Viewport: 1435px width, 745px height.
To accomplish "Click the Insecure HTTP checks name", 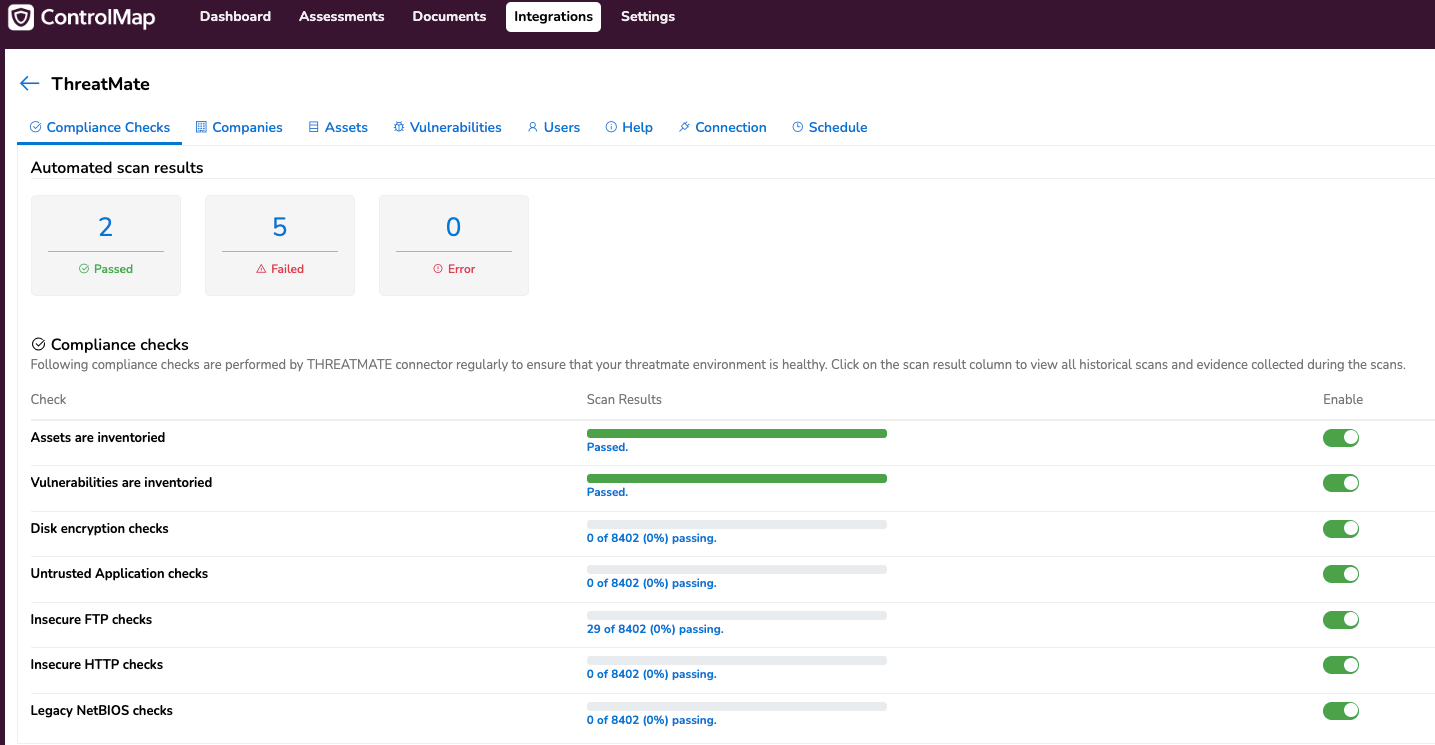I will 97,665.
